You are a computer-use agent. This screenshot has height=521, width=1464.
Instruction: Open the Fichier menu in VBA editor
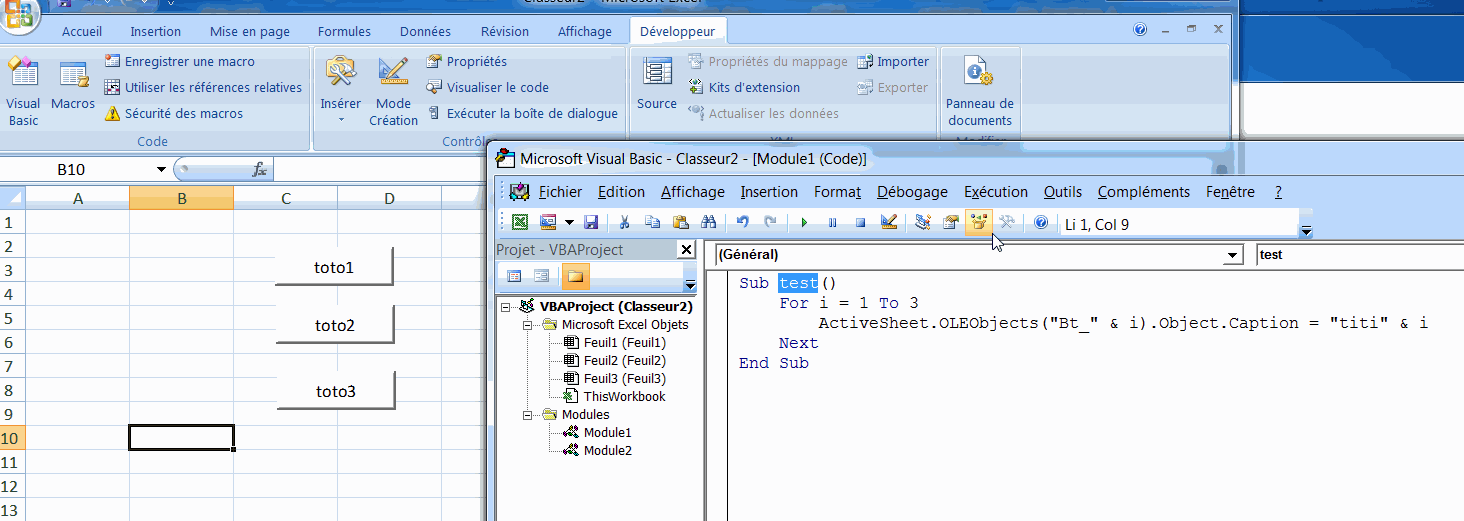coord(560,192)
